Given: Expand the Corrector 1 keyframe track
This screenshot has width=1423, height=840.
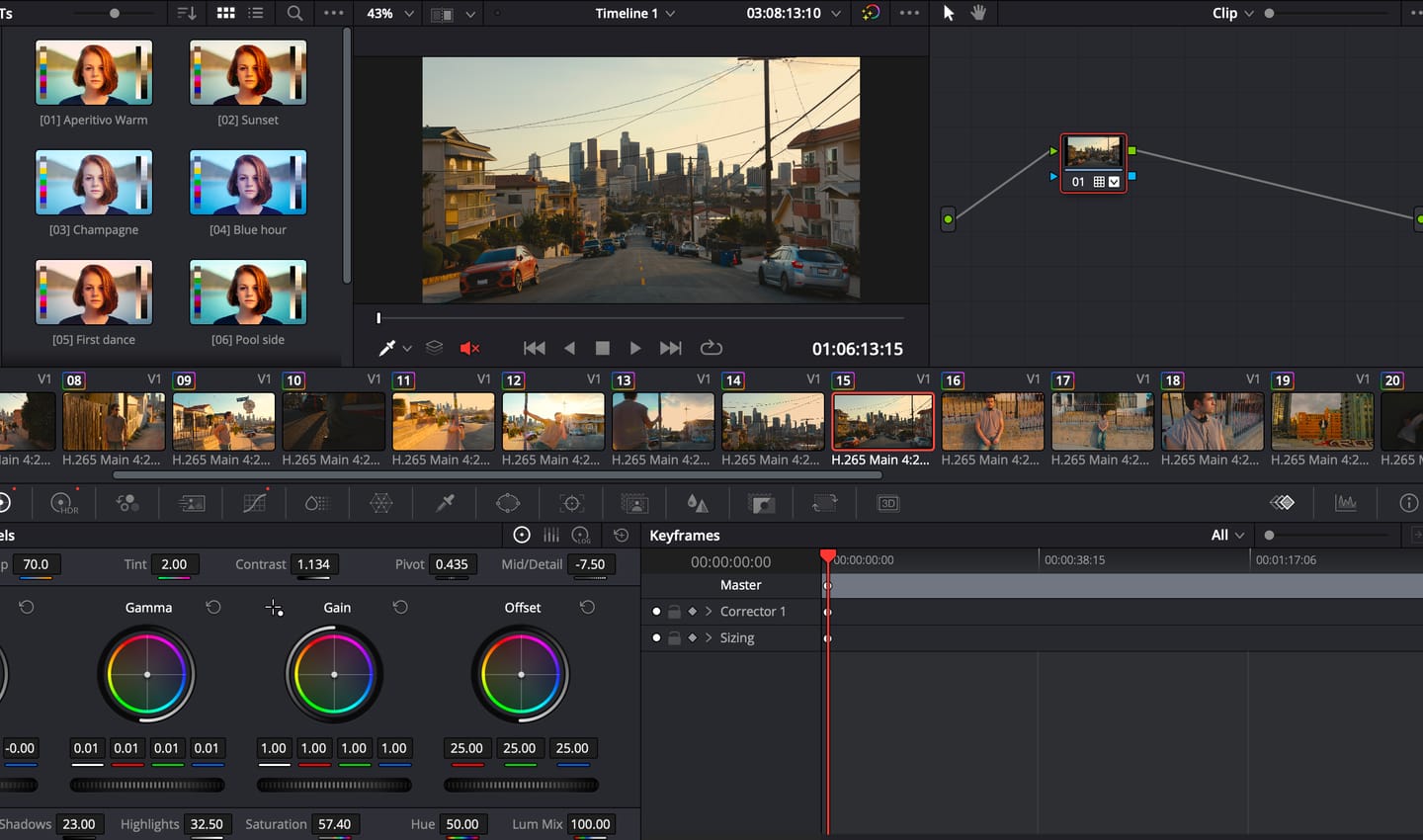Looking at the screenshot, I should (x=709, y=612).
